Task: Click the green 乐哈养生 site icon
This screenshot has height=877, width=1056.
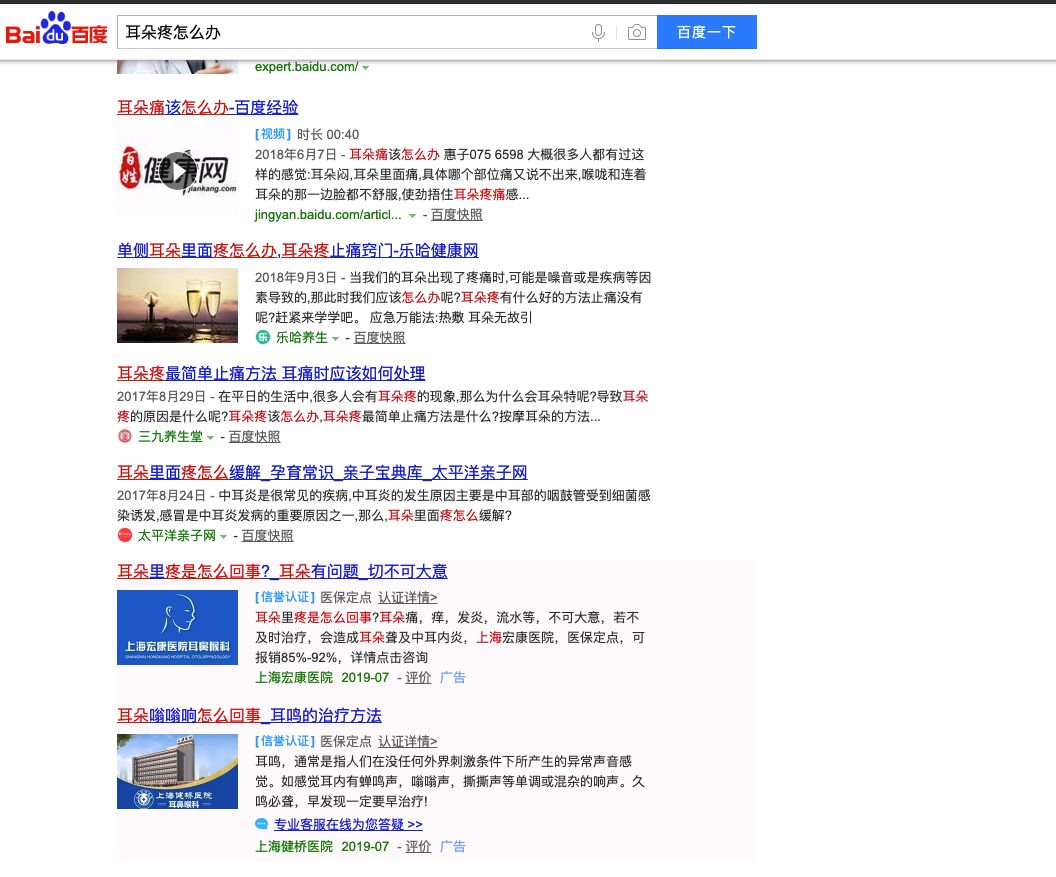Action: 263,337
